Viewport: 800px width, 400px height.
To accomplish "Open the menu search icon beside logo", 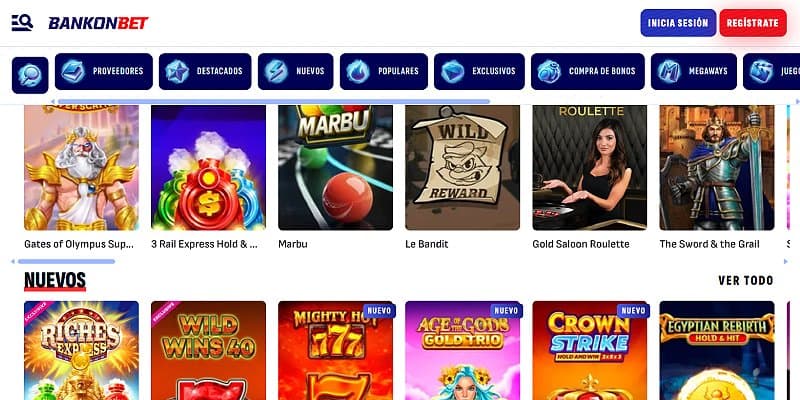I will 22,22.
